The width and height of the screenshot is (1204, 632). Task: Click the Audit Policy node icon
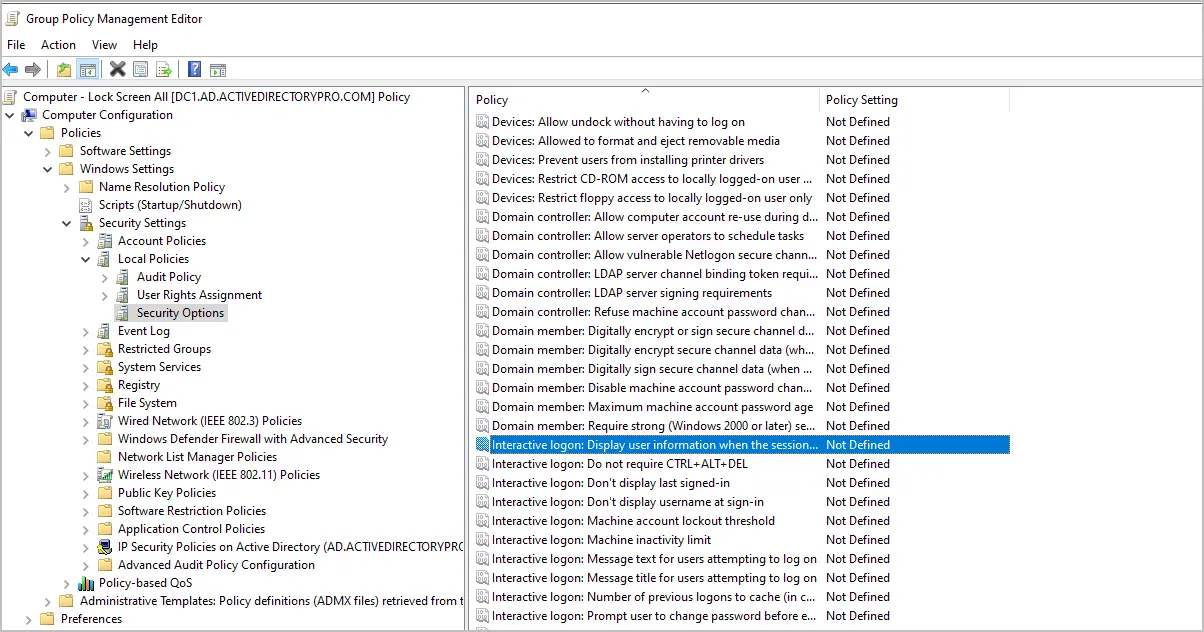124,277
